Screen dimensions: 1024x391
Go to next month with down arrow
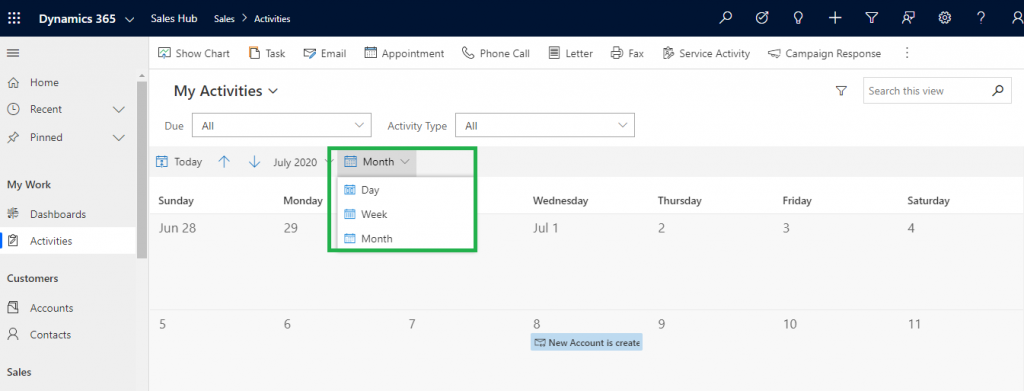point(255,162)
